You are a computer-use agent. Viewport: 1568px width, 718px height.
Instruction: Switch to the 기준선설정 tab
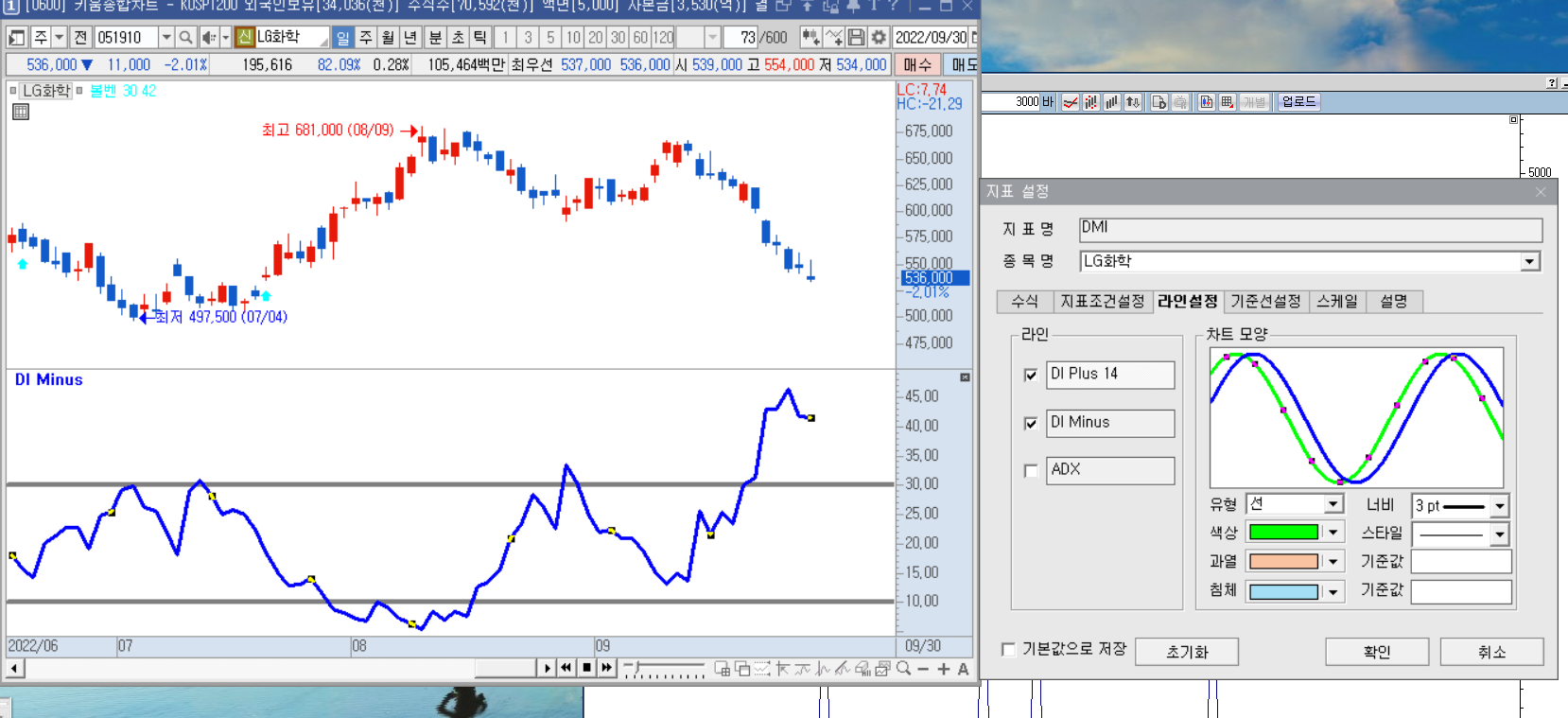click(x=1265, y=301)
